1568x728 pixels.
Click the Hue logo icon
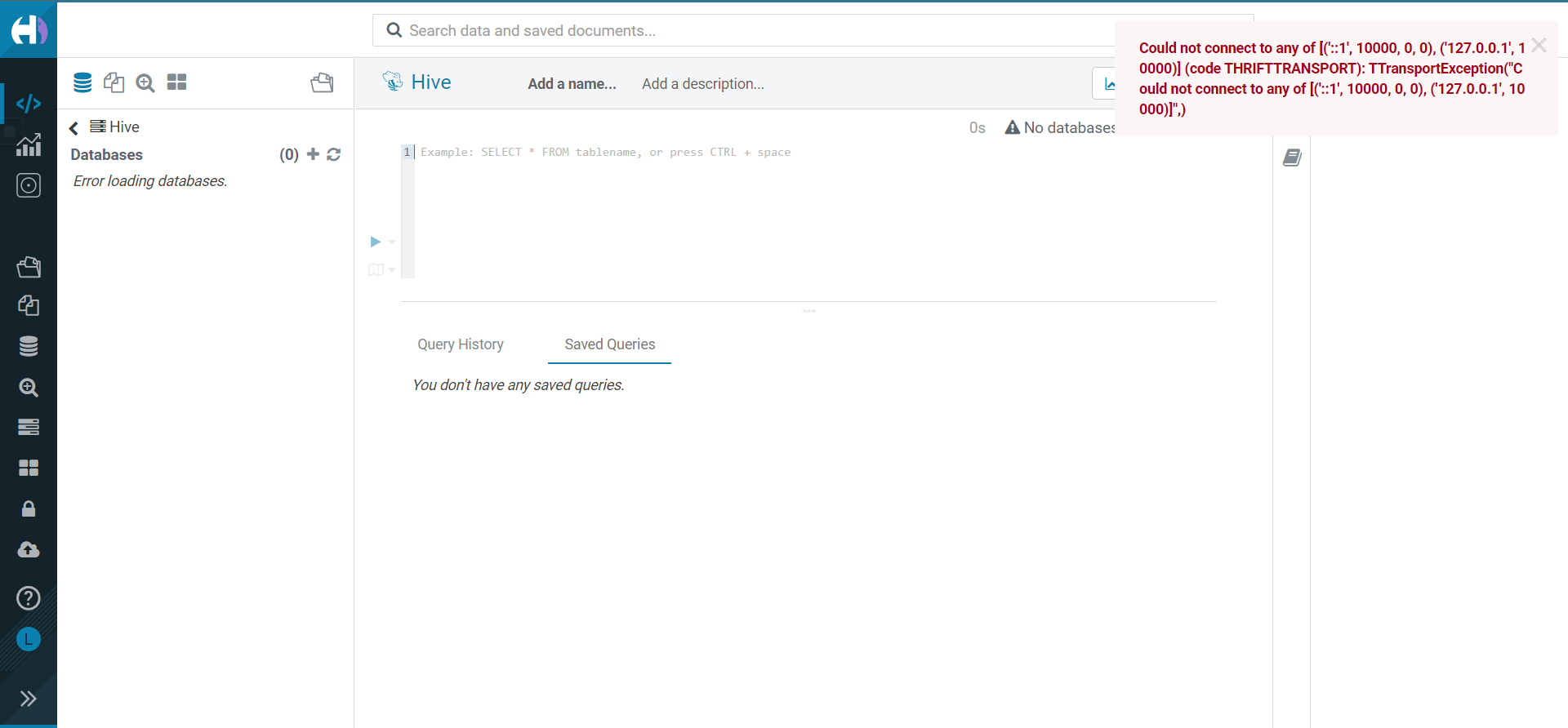coord(29,30)
